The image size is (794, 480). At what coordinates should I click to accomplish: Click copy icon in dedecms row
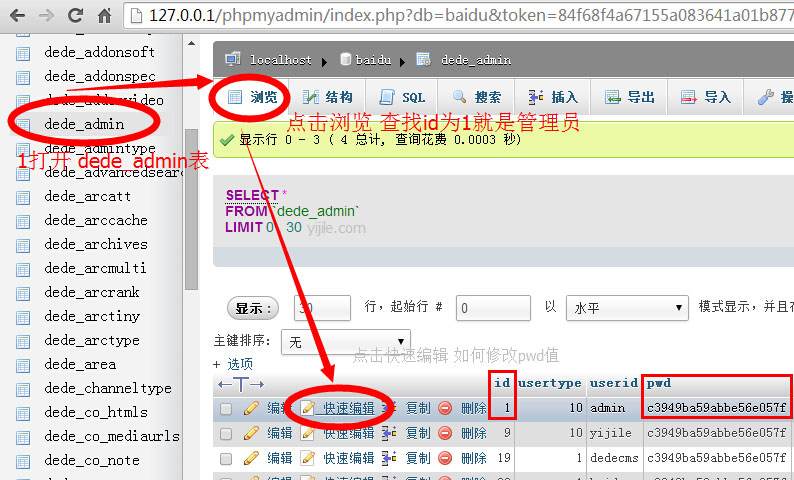389,458
